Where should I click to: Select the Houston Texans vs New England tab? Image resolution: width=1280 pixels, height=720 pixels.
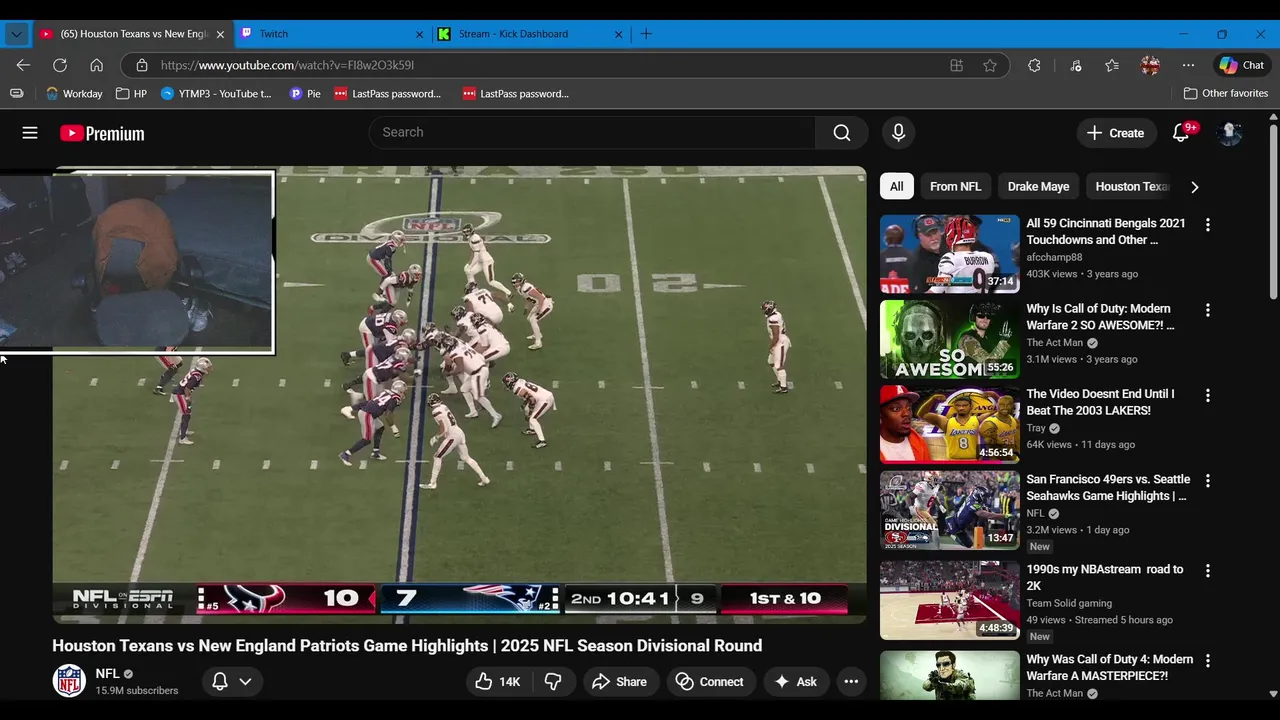point(132,34)
